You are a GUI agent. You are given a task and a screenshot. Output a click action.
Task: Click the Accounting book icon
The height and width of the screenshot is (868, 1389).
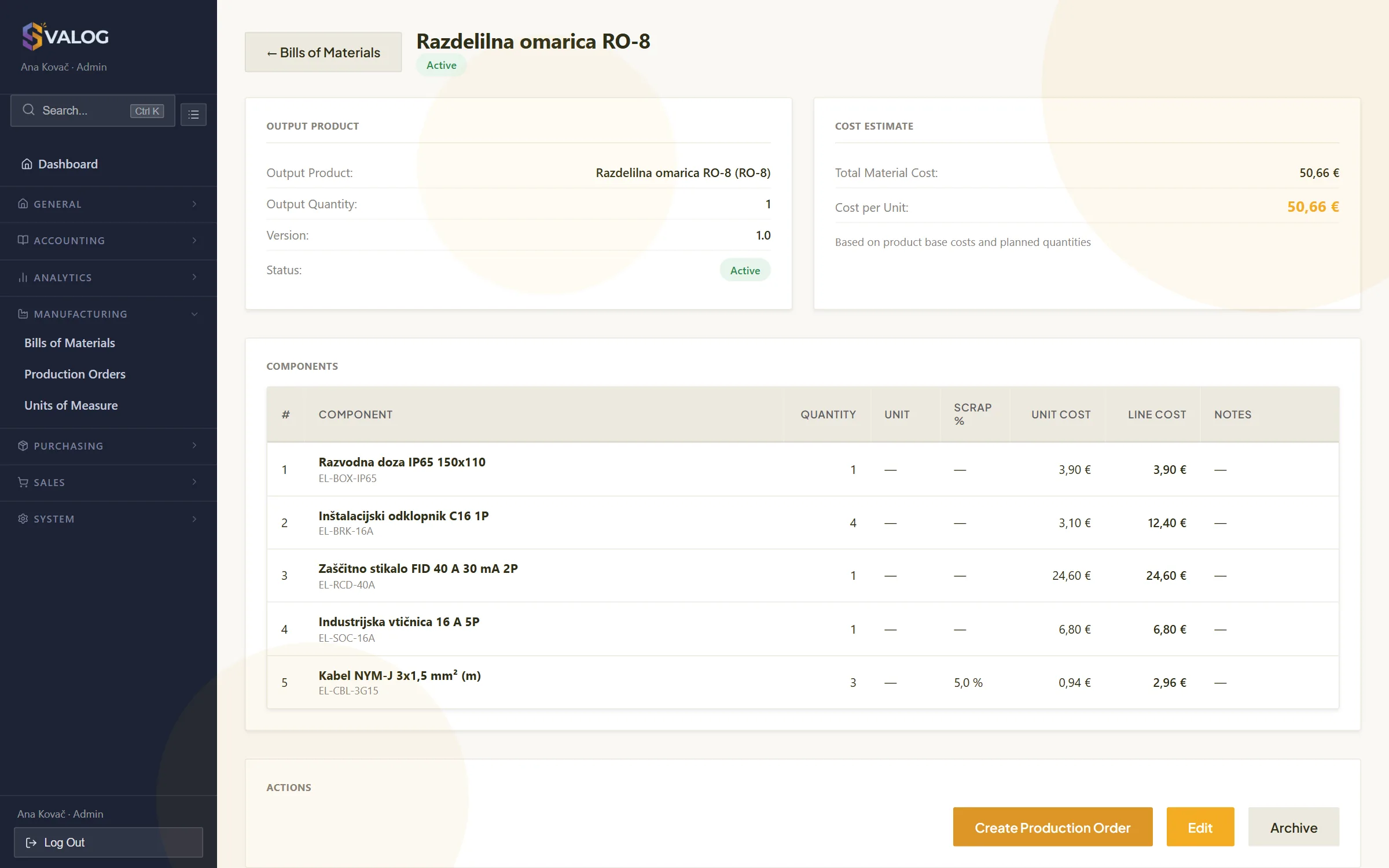(x=23, y=240)
